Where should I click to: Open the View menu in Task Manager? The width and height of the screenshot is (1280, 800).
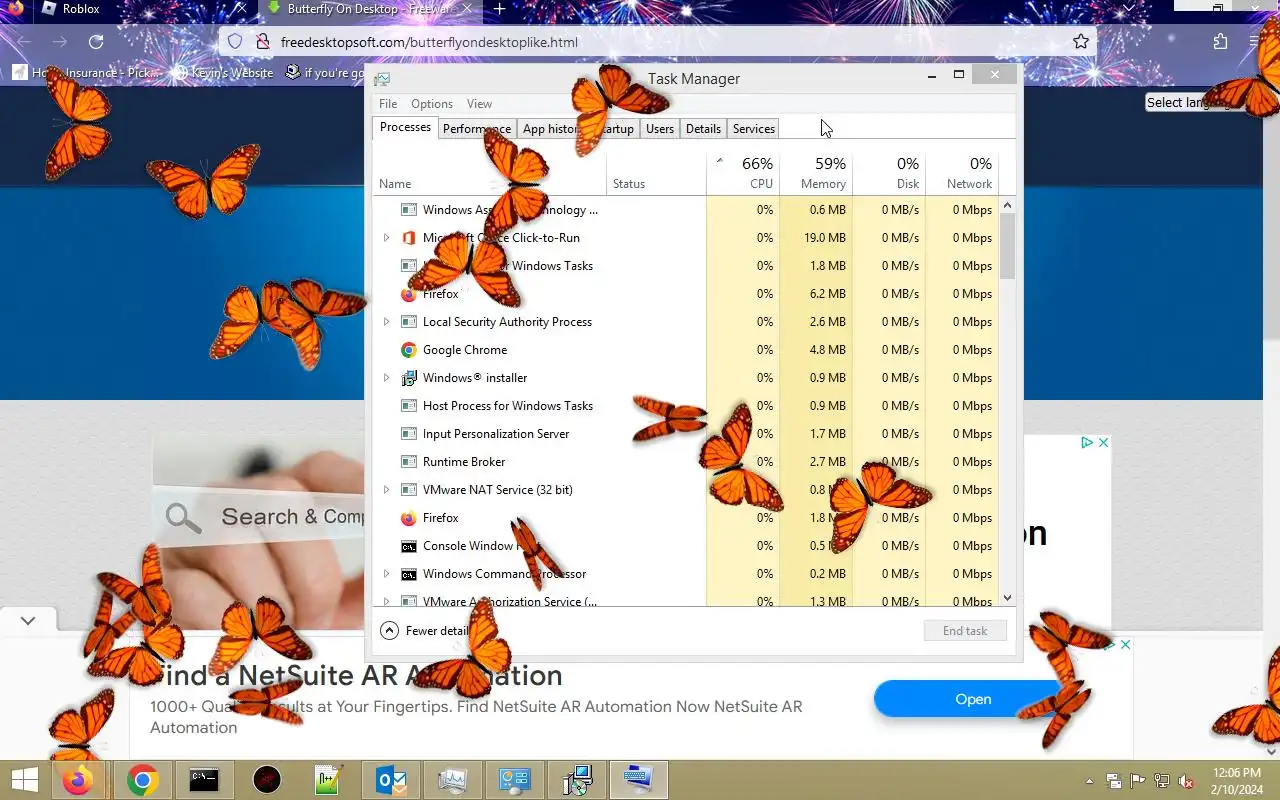point(479,104)
